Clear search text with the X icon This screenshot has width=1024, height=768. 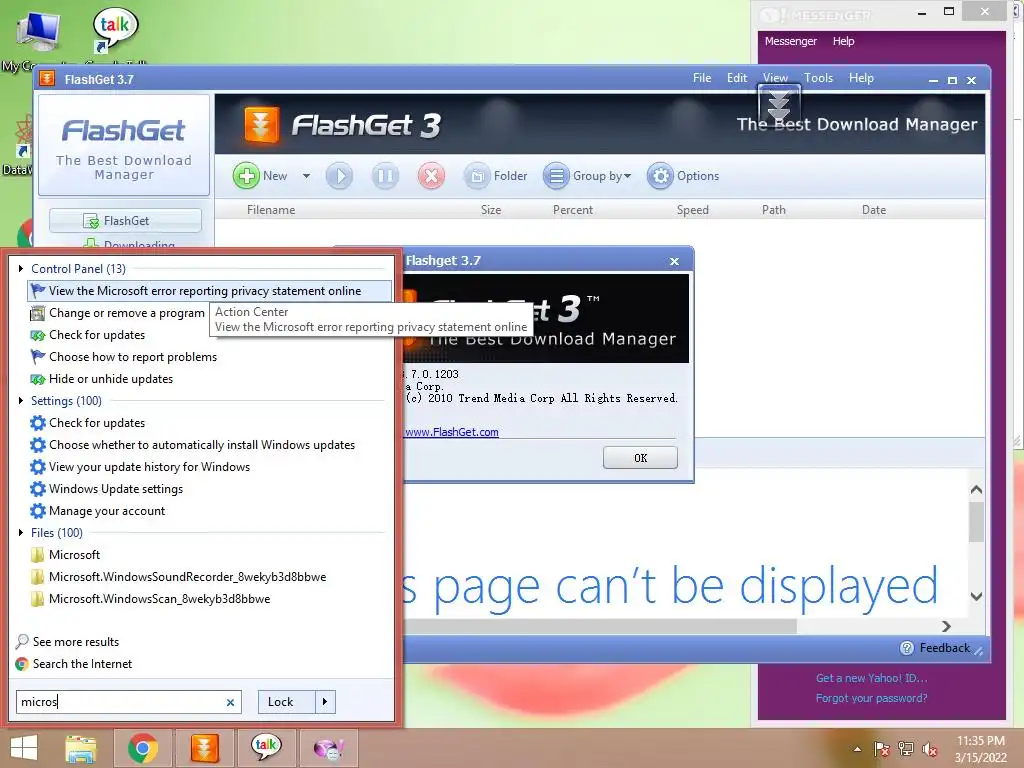230,703
